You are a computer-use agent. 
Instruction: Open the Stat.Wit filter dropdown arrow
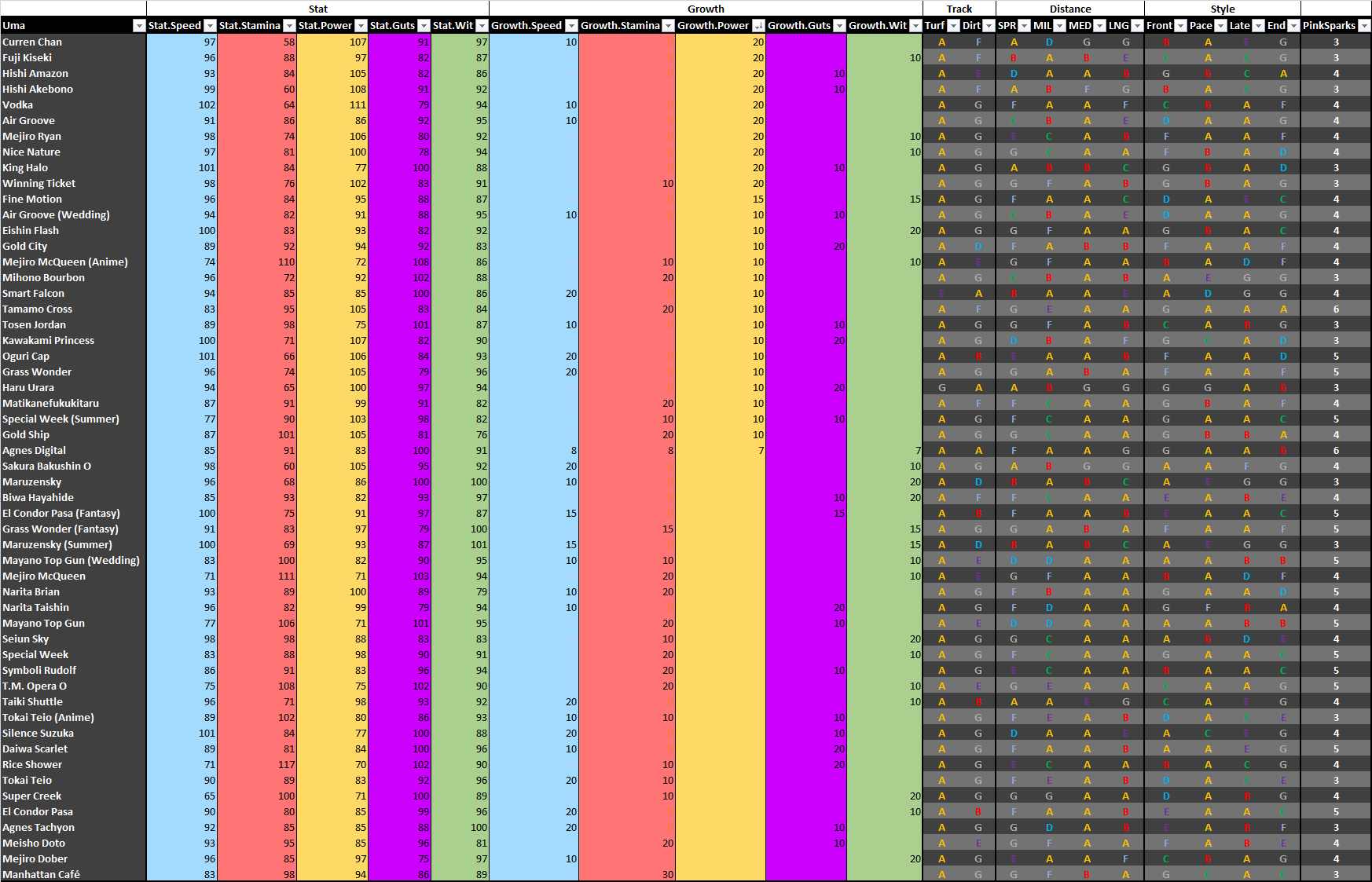[482, 26]
